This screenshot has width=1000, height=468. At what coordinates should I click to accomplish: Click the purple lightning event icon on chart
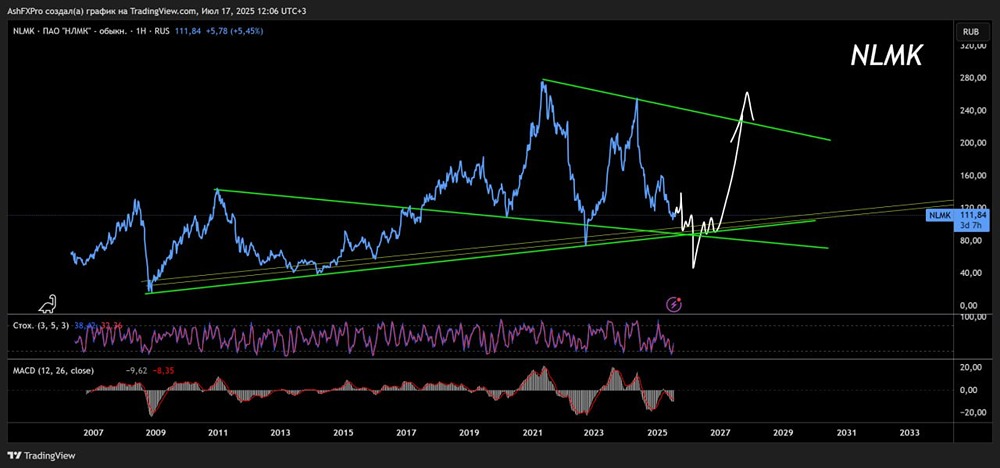point(674,304)
